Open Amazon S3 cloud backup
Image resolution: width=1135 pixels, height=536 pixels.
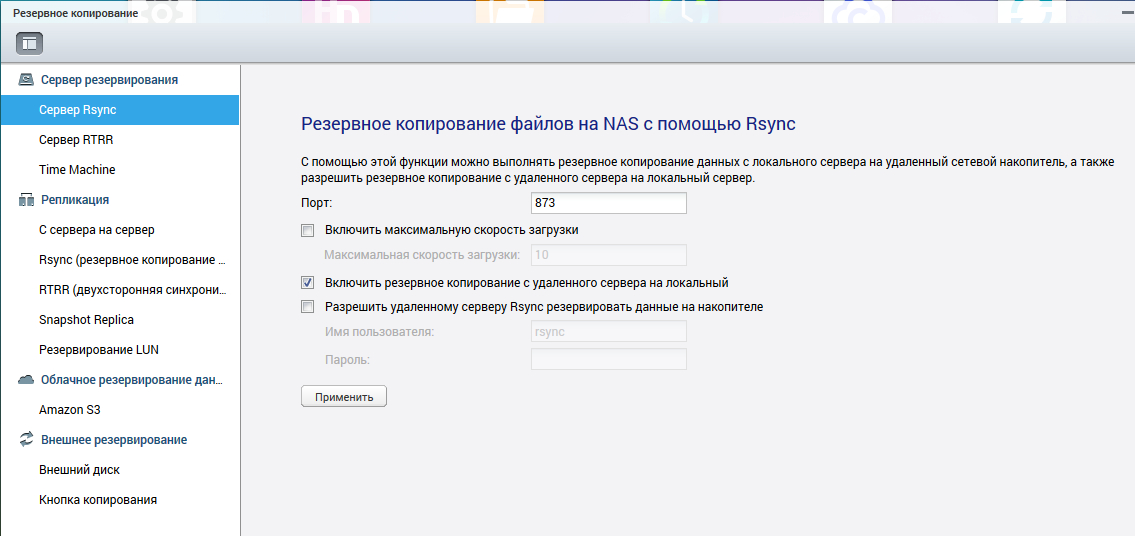(70, 410)
